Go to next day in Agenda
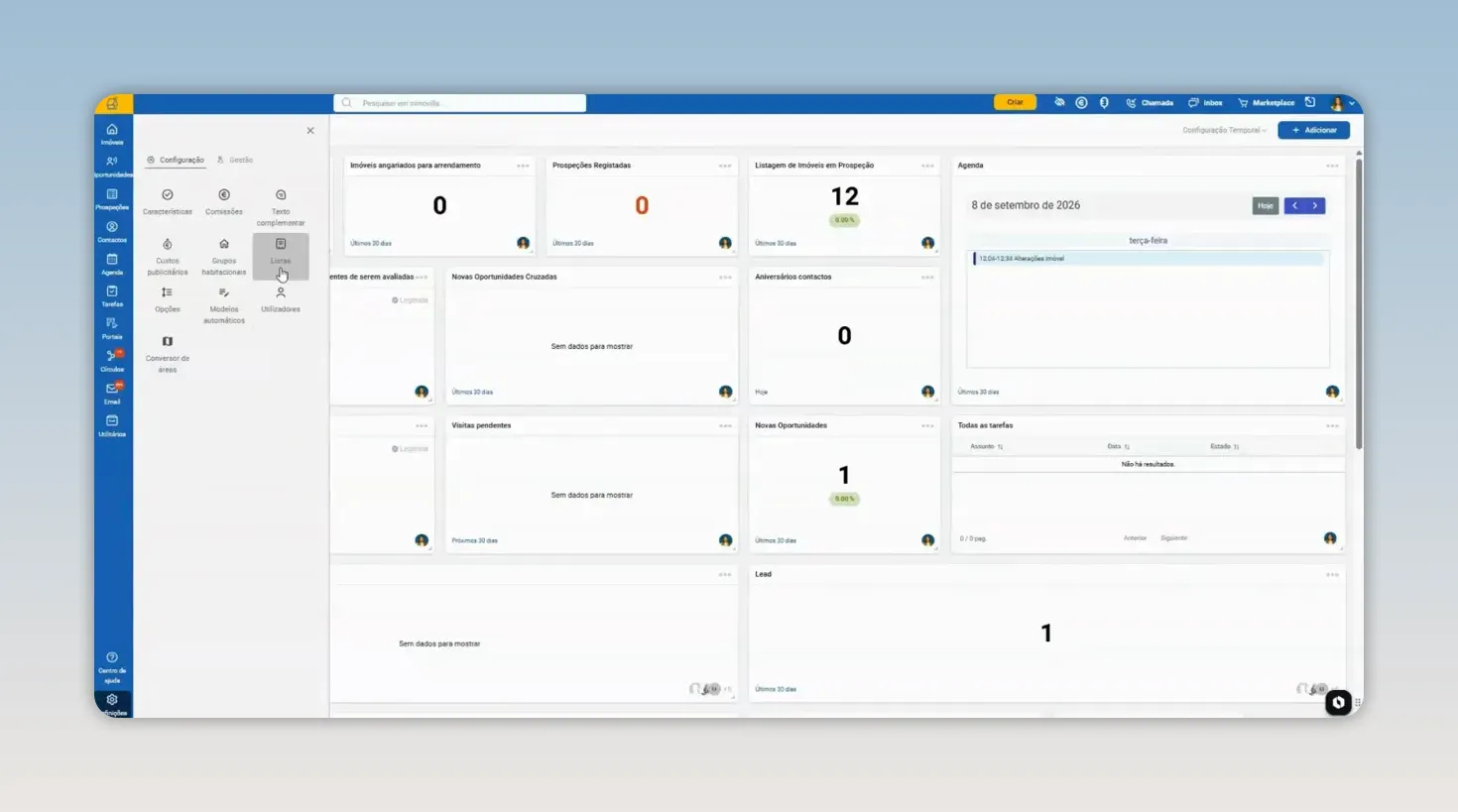Viewport: 1458px width, 812px height. pyautogui.click(x=1315, y=205)
